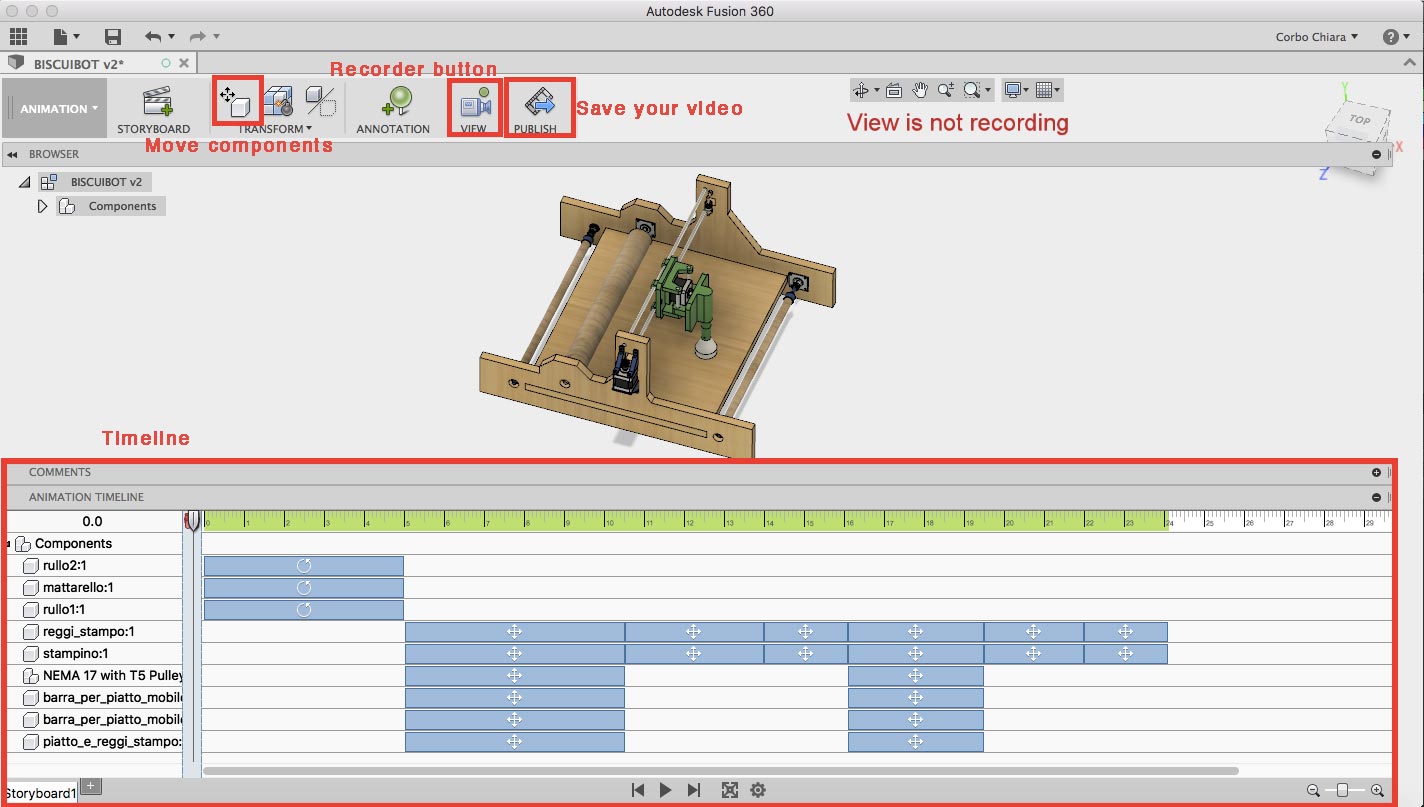Select the Show/Hide components tool

pyautogui.click(x=321, y=101)
